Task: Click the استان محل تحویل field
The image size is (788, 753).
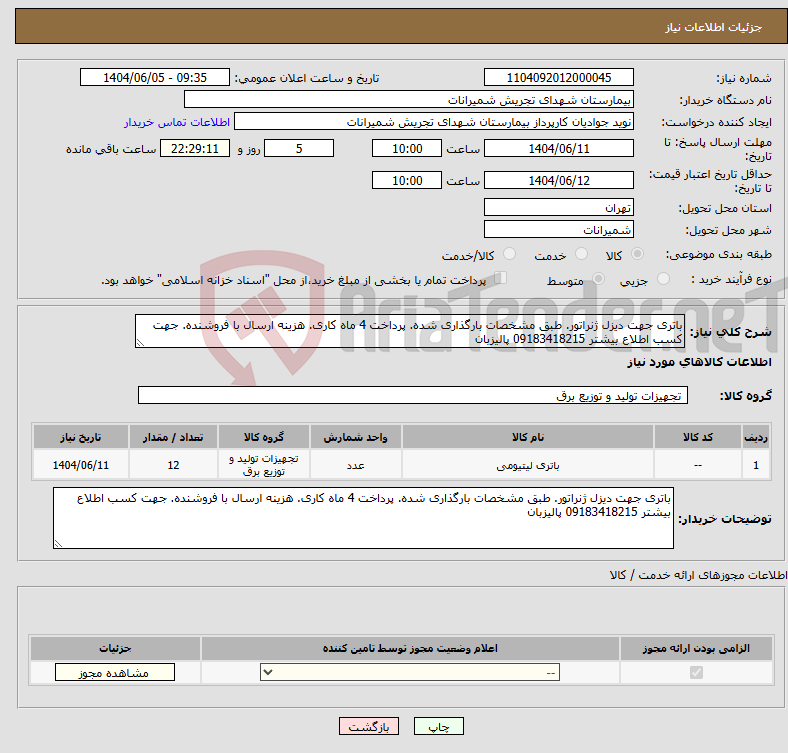Action: point(559,207)
